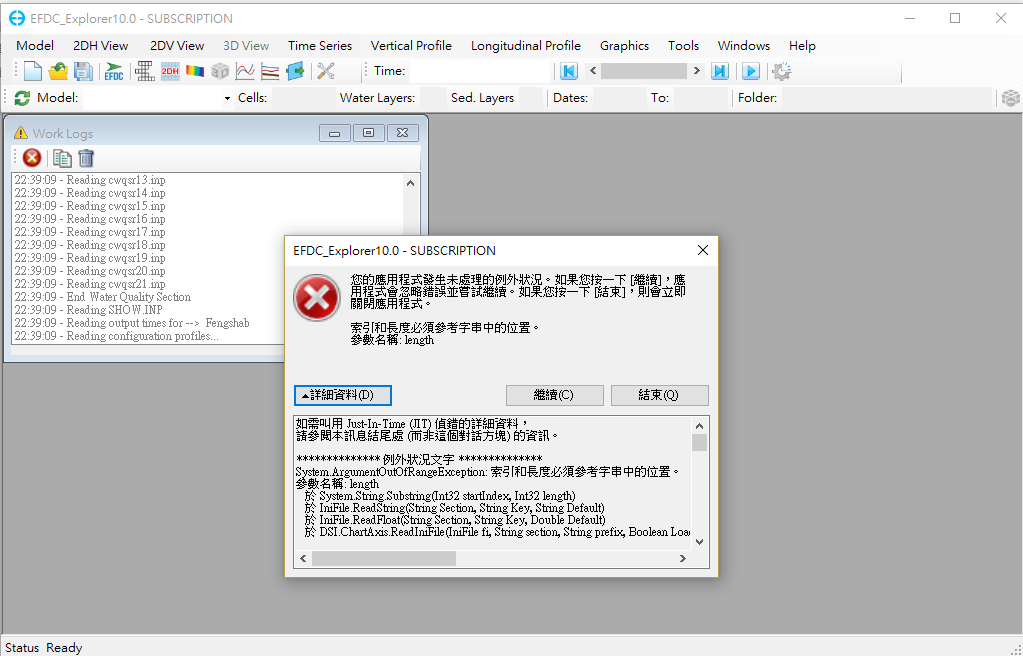Click the log line "Reading cwqsr13.inp"
Image resolution: width=1023 pixels, height=656 pixels.
[90, 180]
